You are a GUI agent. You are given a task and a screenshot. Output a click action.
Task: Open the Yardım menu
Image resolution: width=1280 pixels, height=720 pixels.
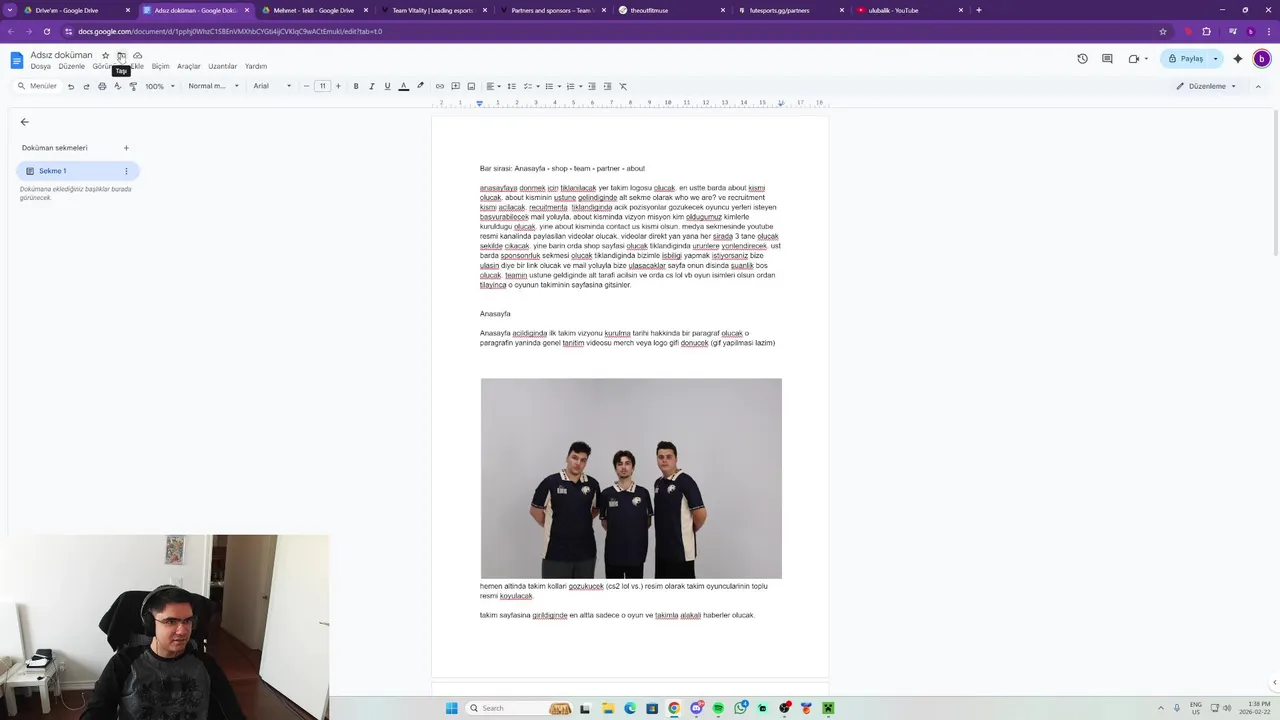point(256,66)
